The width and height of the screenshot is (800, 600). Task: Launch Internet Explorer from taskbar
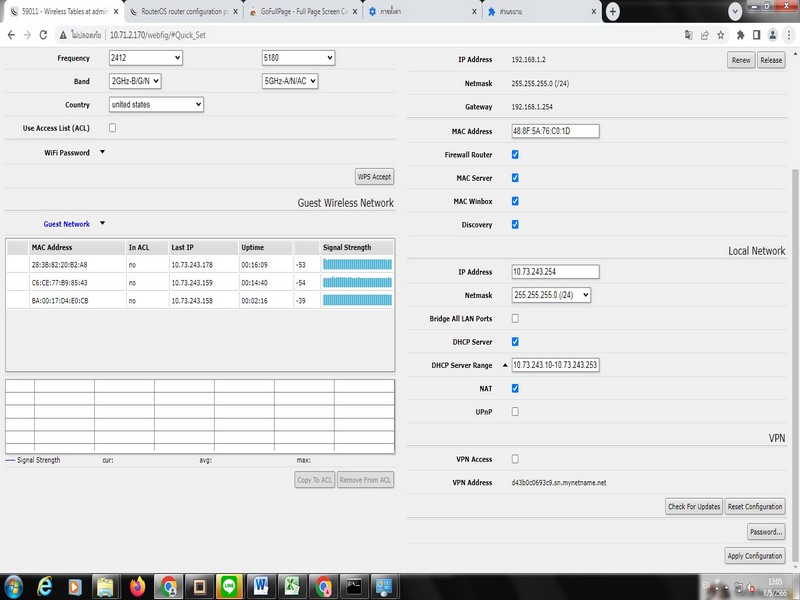coord(44,587)
